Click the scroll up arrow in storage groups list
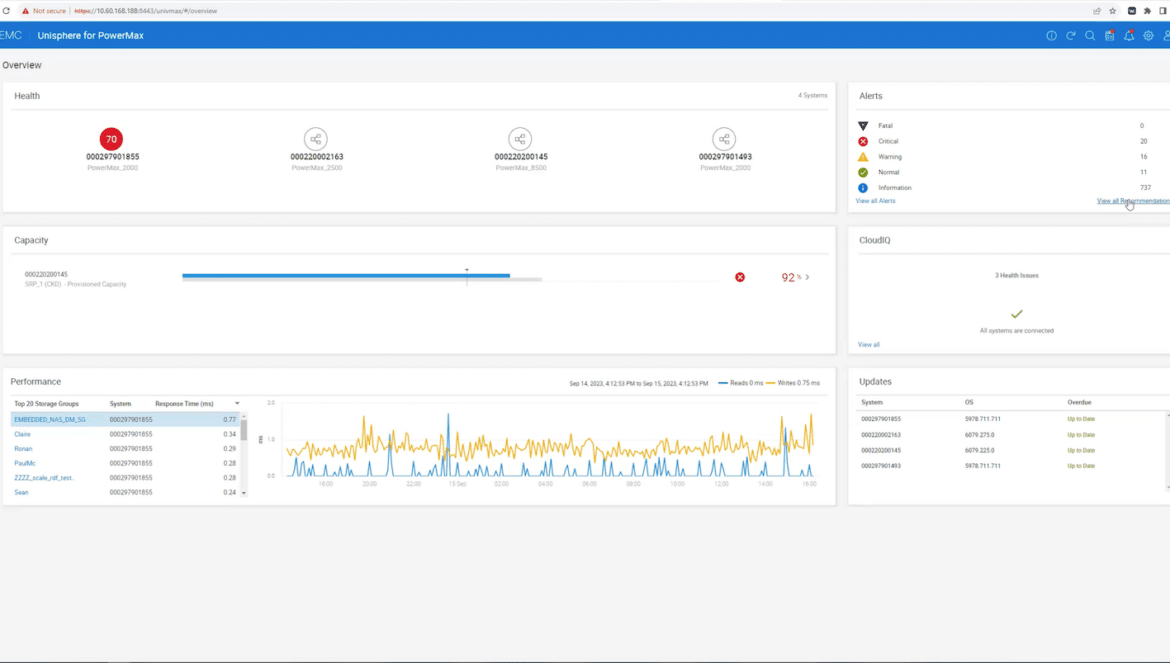1170x663 pixels. (243, 416)
